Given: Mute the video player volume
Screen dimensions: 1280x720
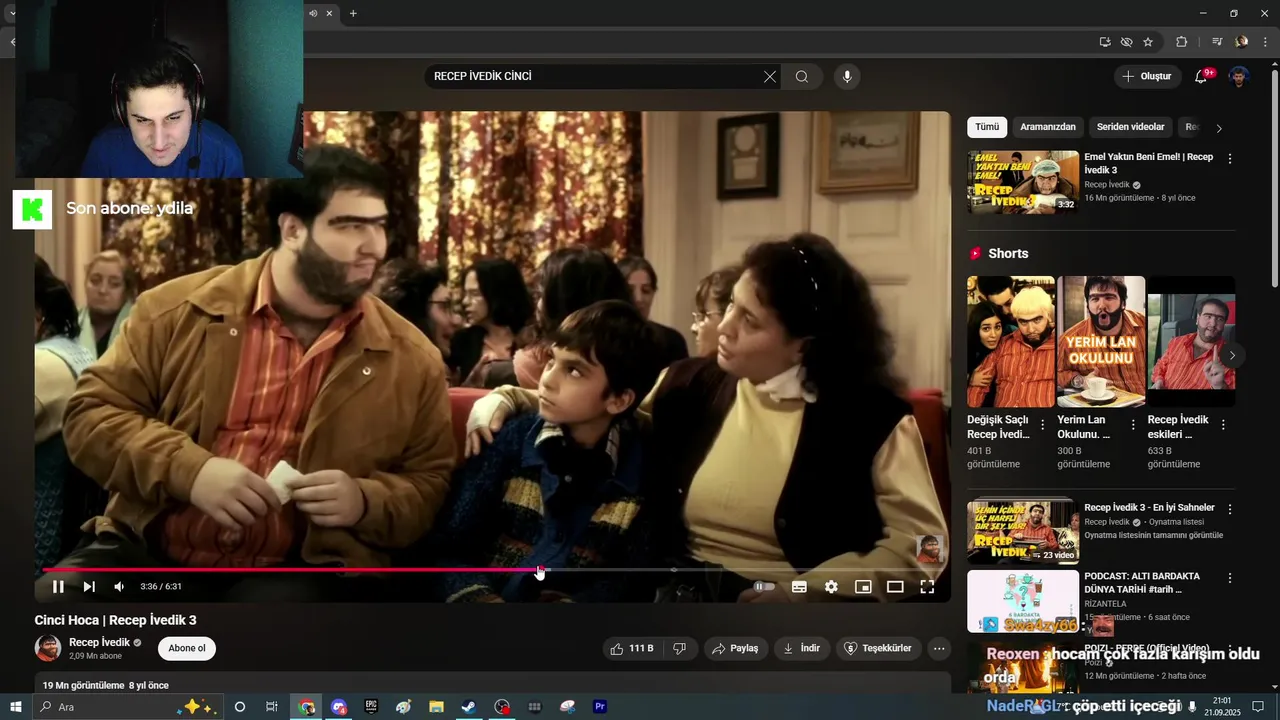Looking at the screenshot, I should tap(119, 587).
